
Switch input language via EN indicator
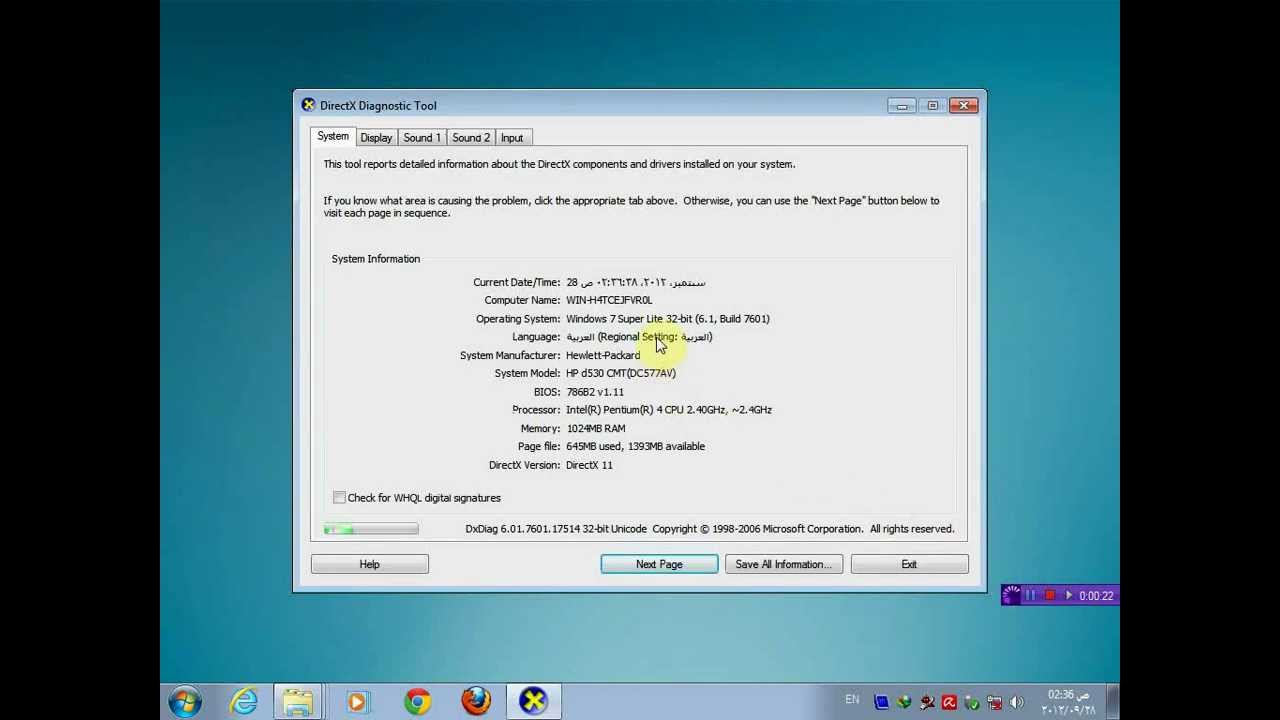coord(852,700)
